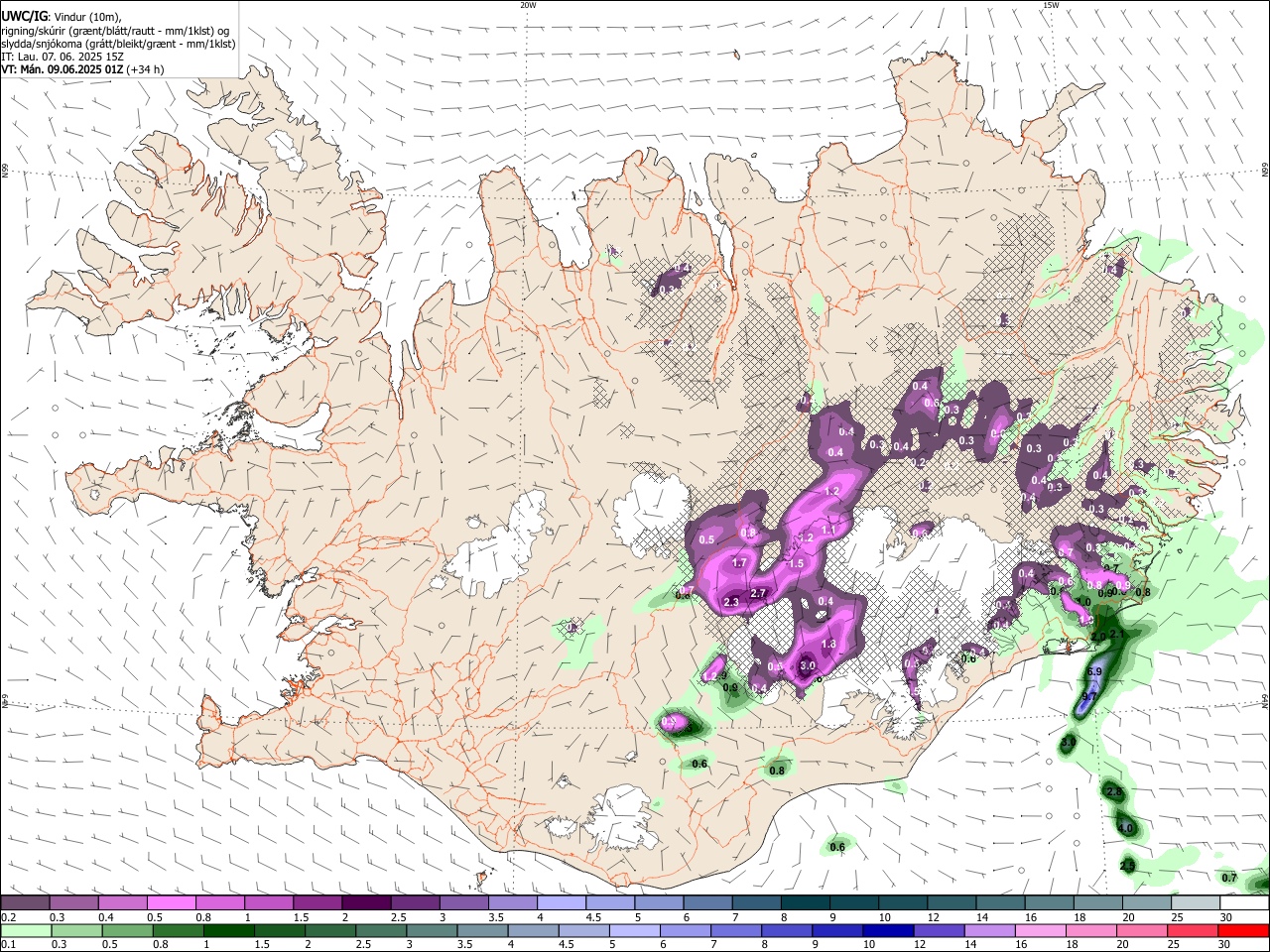
Task: Click the bottom legend swatch between 6 and 7
Action: pos(685,930)
